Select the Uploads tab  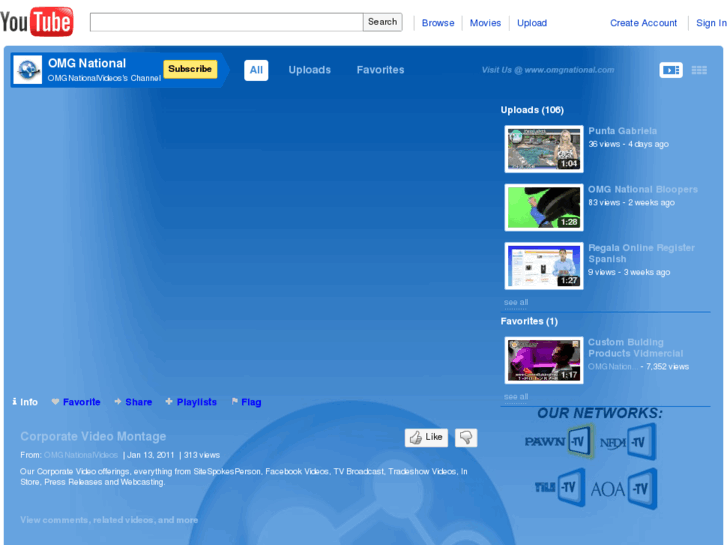(x=309, y=70)
